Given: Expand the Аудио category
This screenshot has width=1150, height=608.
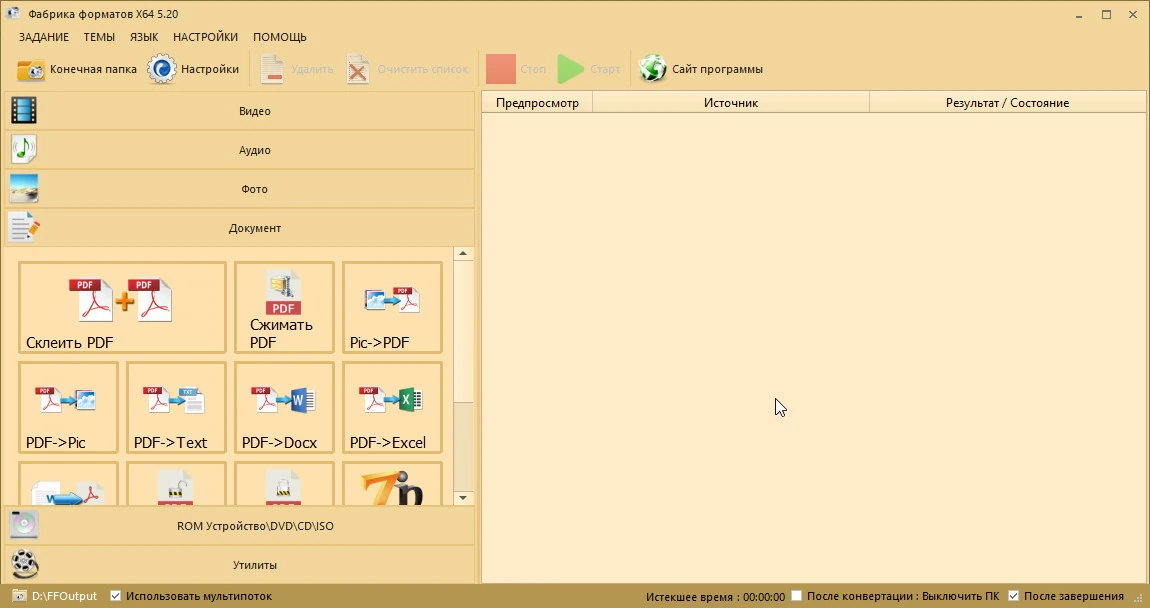Looking at the screenshot, I should pyautogui.click(x=240, y=150).
